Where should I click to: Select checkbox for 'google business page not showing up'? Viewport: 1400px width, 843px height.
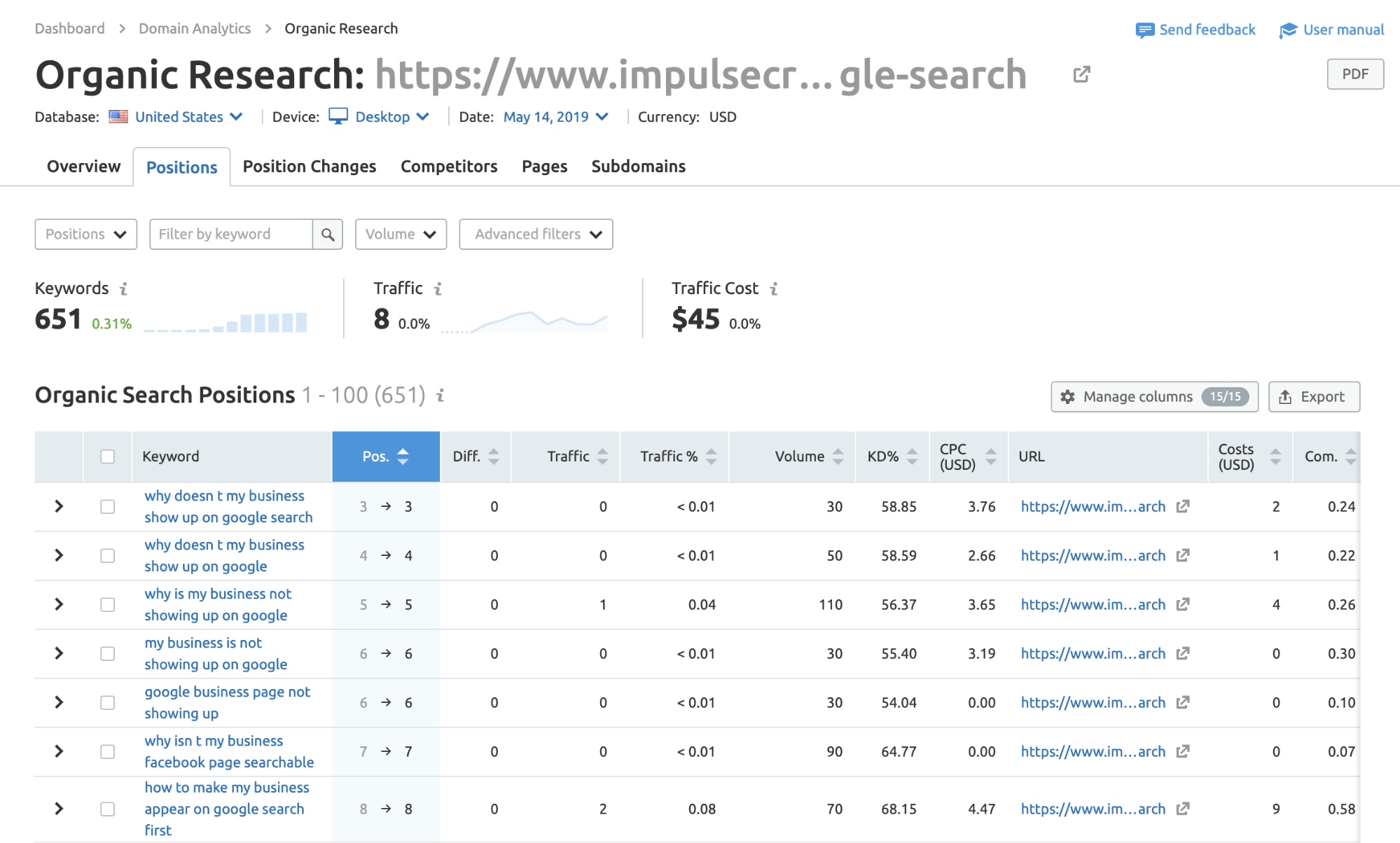point(107,702)
